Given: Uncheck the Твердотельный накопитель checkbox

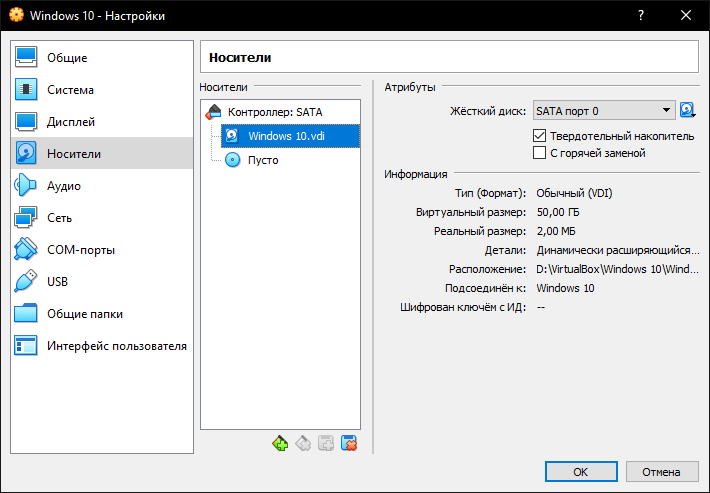Looking at the screenshot, I should (x=539, y=136).
